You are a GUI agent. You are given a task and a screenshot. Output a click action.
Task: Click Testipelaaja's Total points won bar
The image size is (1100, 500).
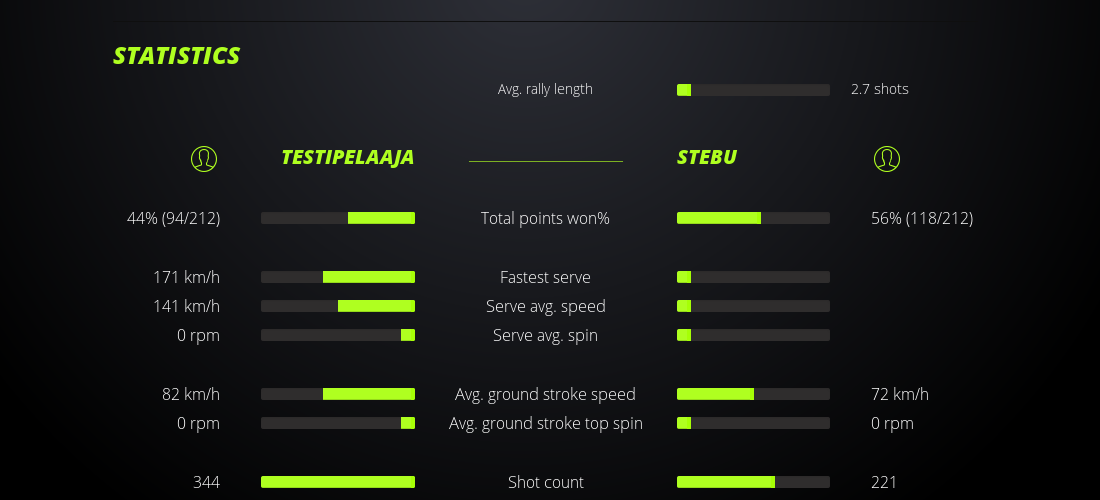click(x=338, y=218)
